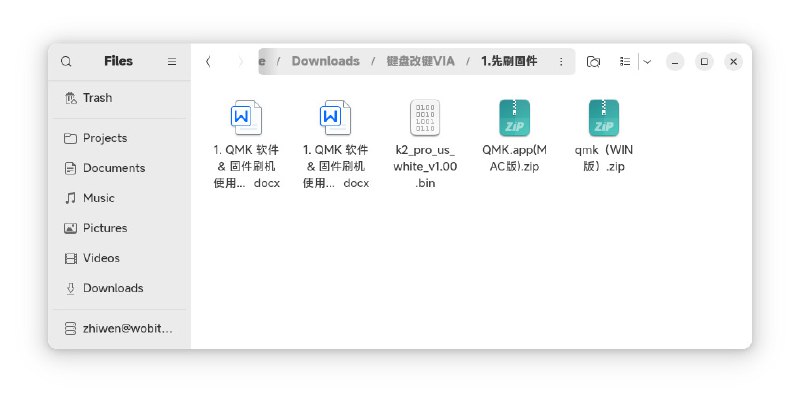Open path bar three-dot menu

click(x=561, y=62)
